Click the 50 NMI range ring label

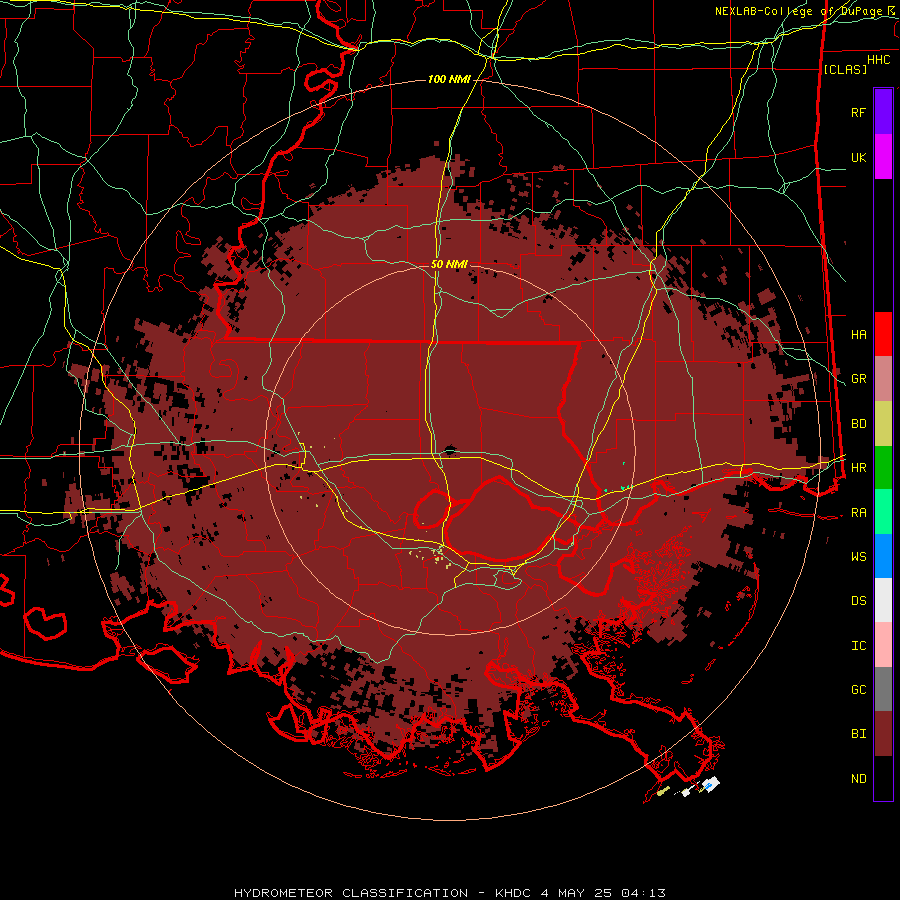(x=449, y=264)
